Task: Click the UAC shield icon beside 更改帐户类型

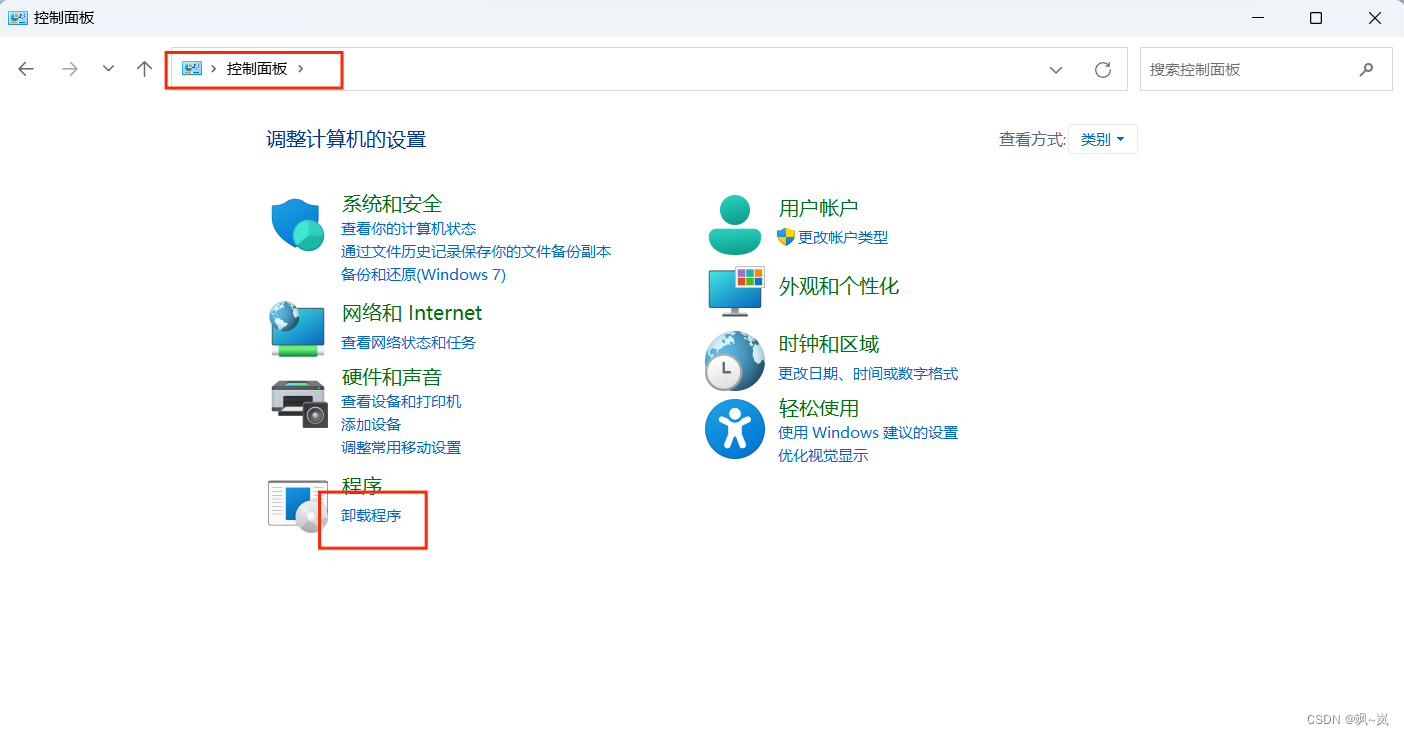Action: click(x=786, y=237)
